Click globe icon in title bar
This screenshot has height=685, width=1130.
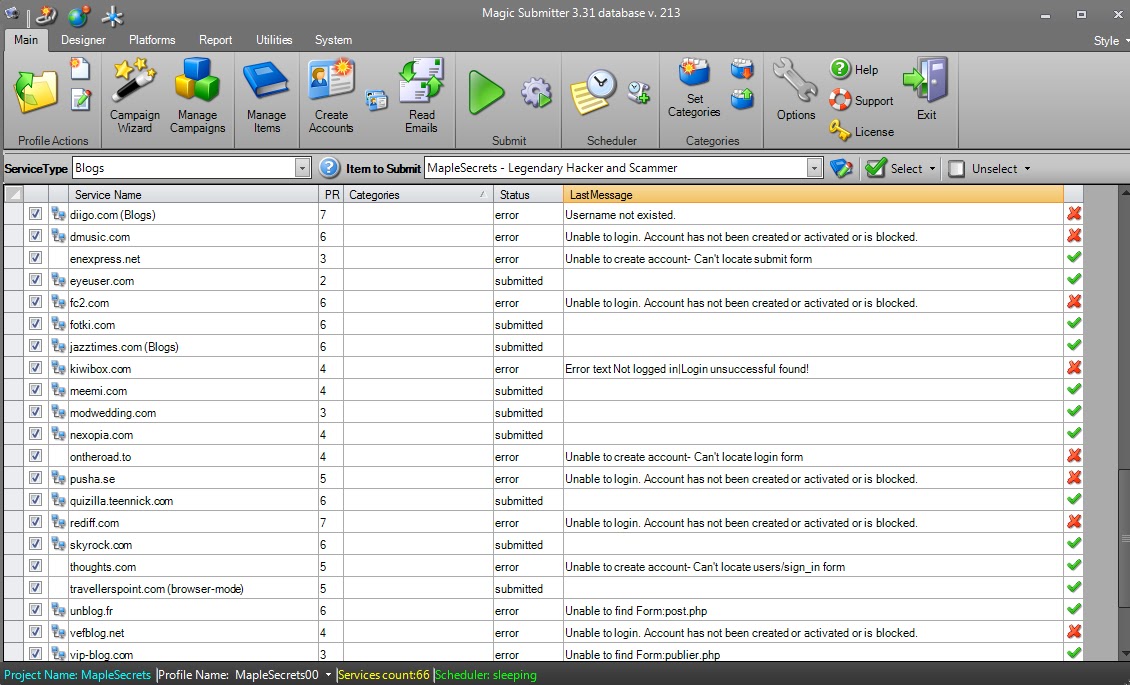79,15
